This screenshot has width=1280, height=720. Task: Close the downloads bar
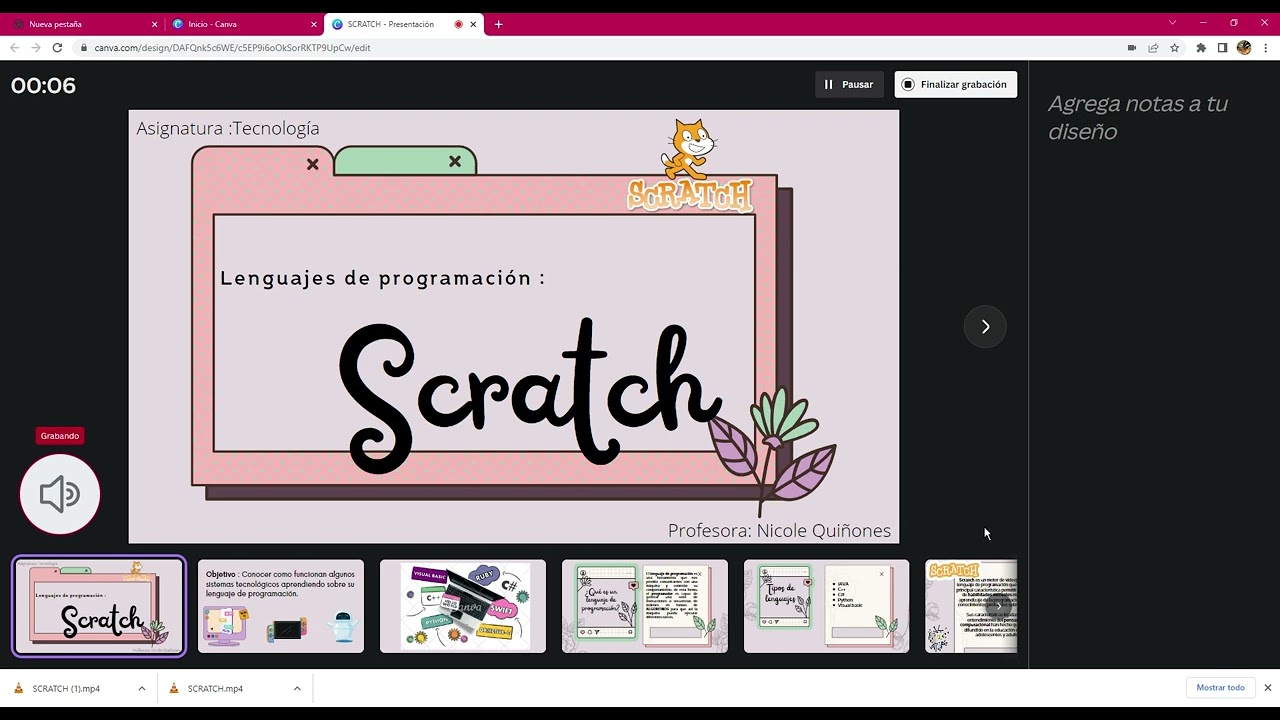click(1268, 688)
